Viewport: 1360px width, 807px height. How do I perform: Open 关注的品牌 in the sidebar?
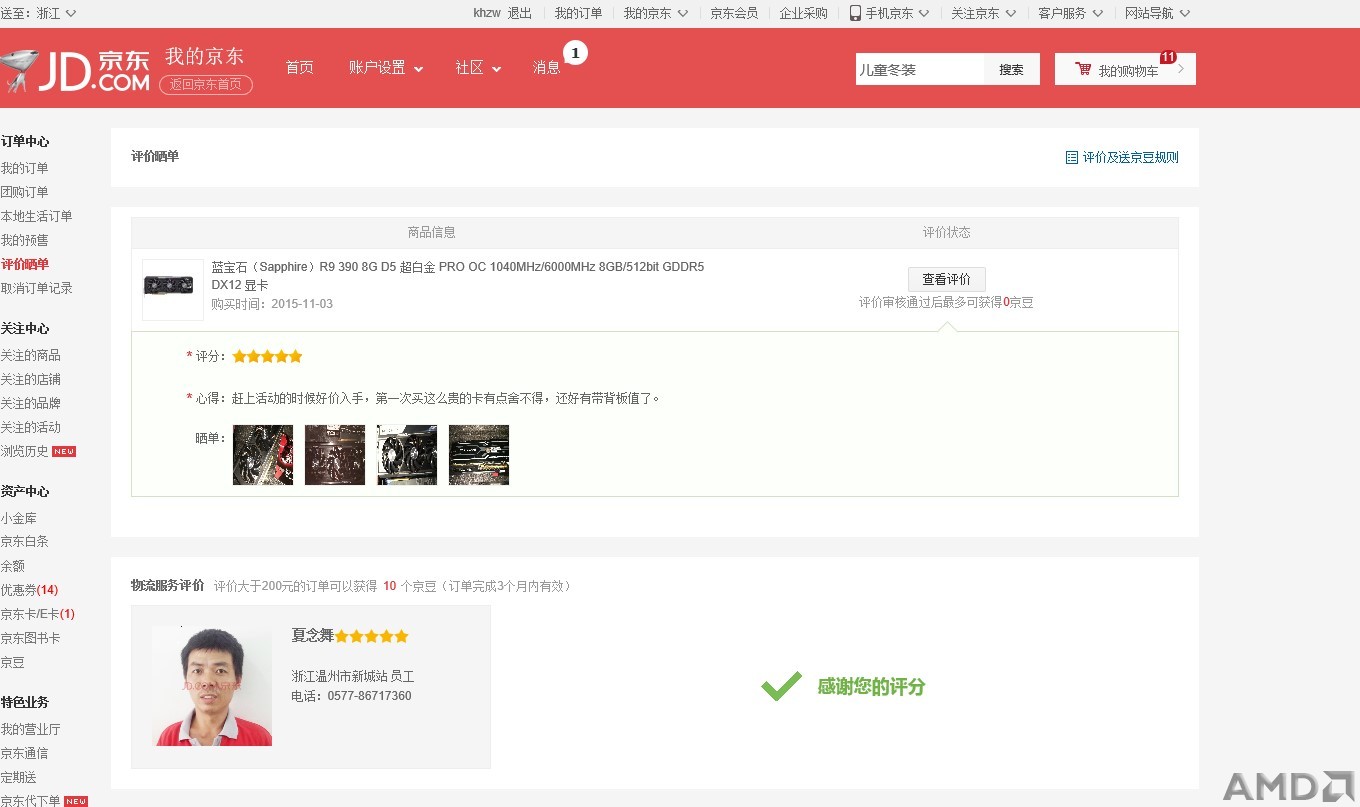coord(30,403)
